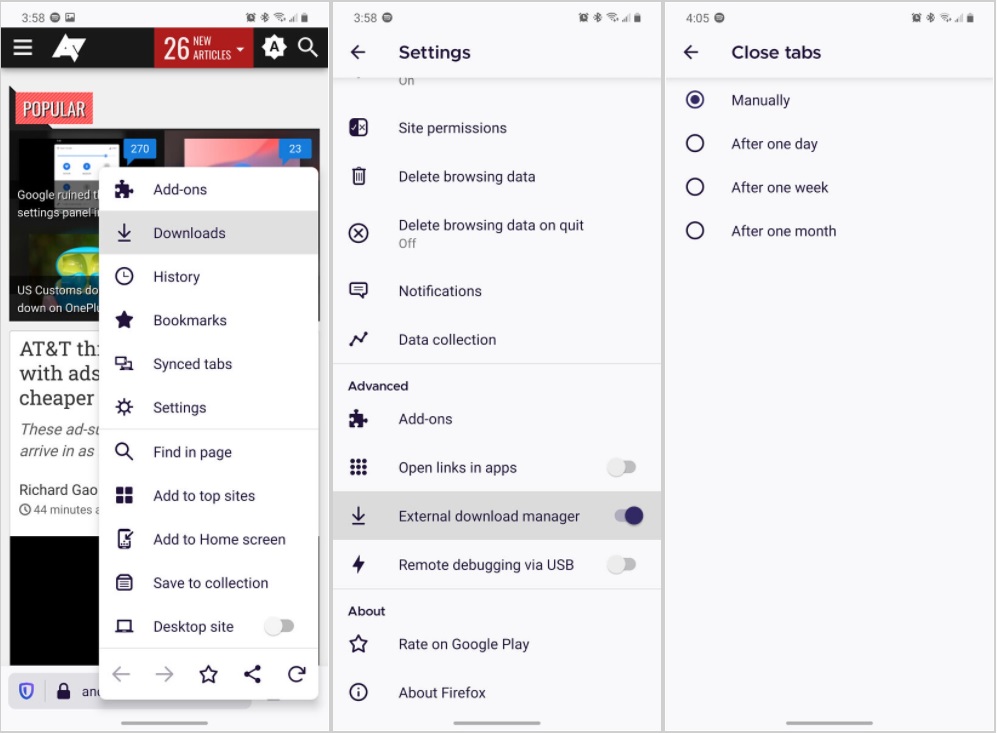Image resolution: width=997 pixels, height=733 pixels.
Task: Click the tracking protection shield icon
Action: click(26, 690)
